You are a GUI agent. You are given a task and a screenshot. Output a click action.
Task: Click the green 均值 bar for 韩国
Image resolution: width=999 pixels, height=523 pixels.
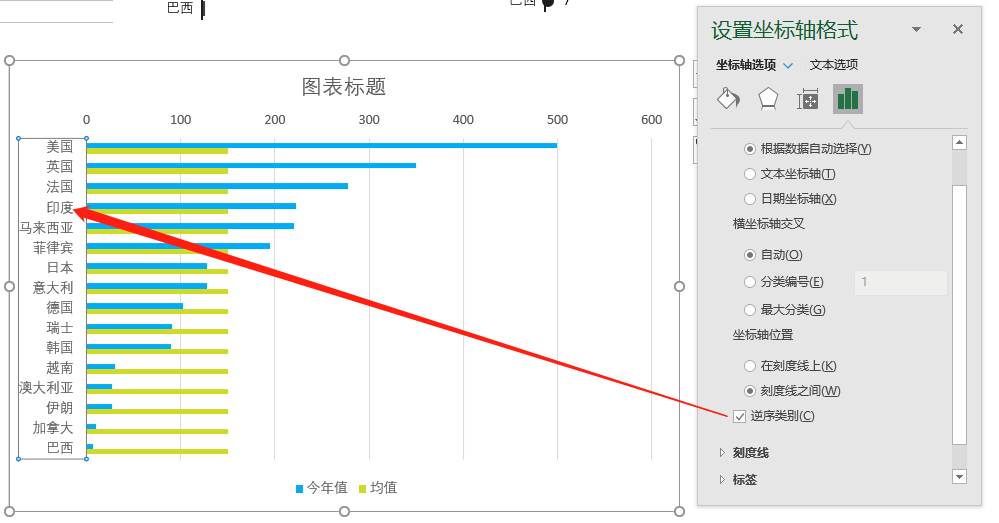[x=157, y=352]
